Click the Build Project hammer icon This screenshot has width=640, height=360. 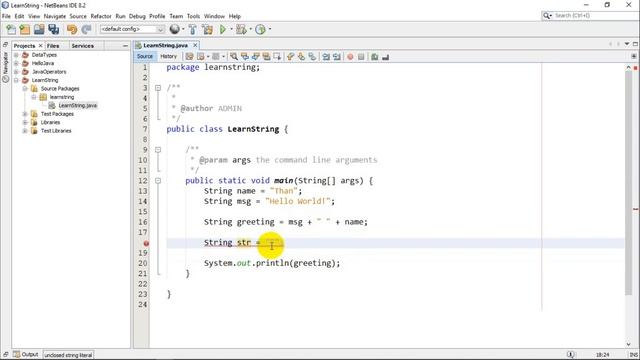pos(192,29)
